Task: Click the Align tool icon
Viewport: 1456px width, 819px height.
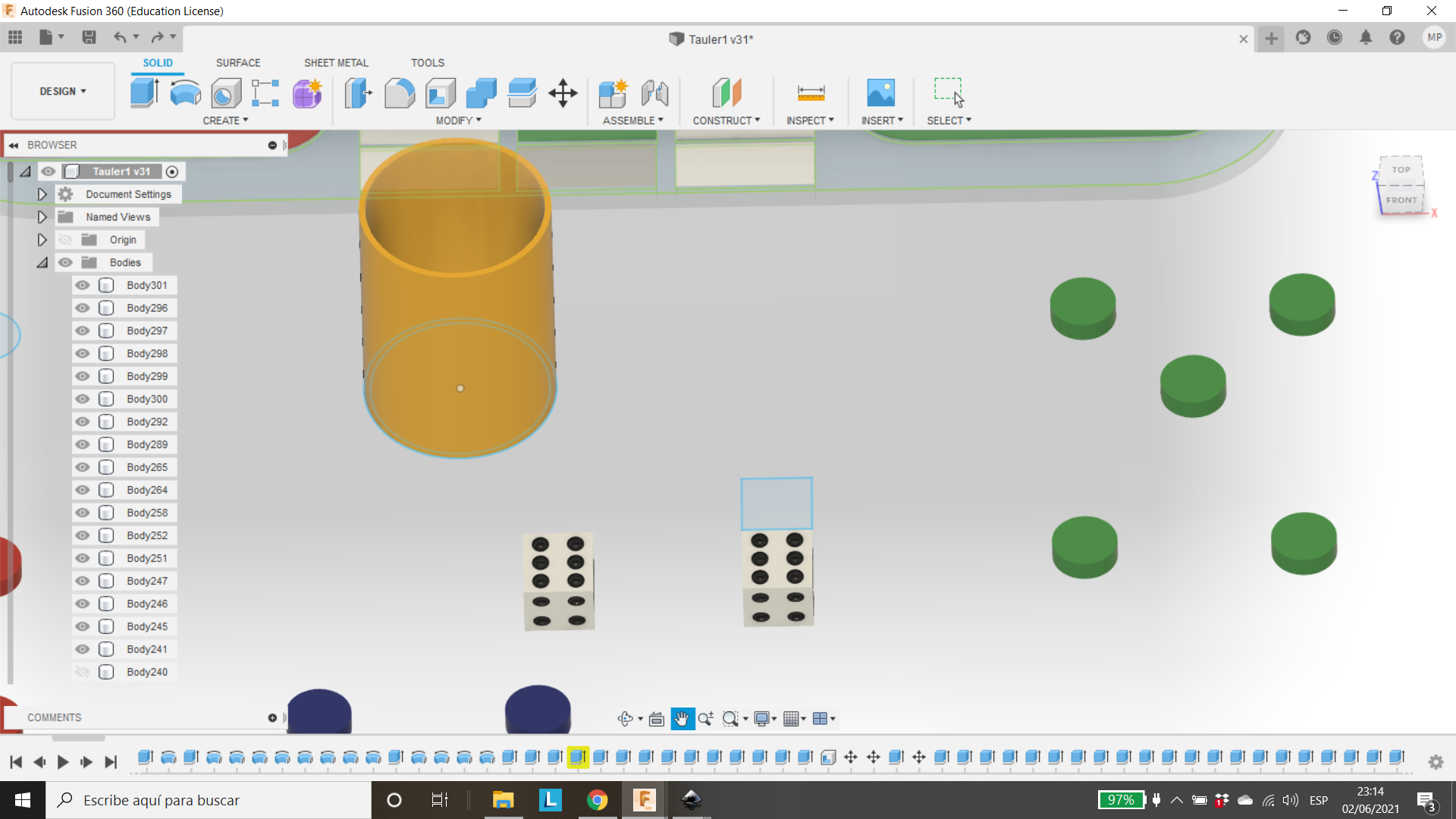Action: 521,92
